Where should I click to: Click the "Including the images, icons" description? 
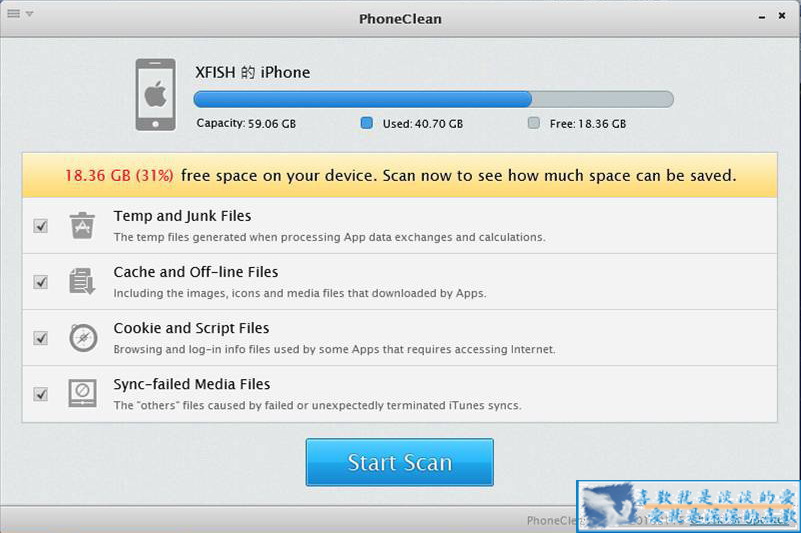(x=300, y=293)
